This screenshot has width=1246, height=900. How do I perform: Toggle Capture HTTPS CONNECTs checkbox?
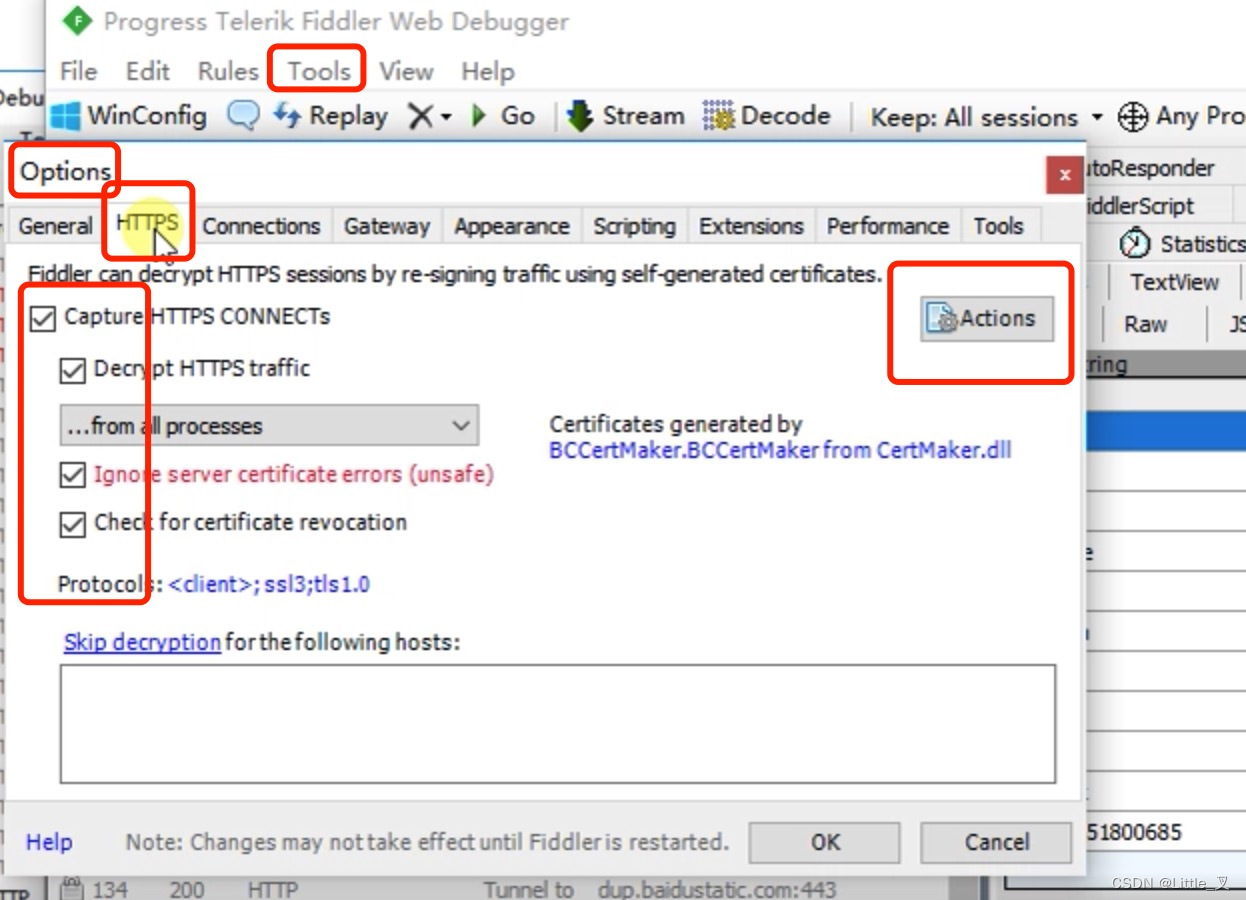click(x=43, y=319)
